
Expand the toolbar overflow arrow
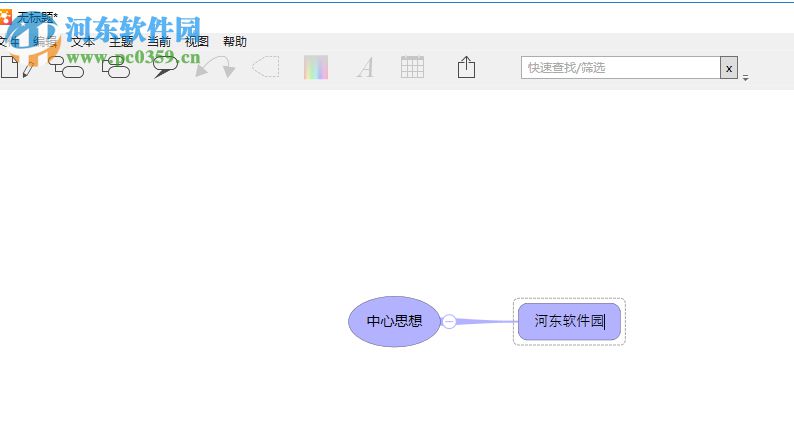pos(745,78)
